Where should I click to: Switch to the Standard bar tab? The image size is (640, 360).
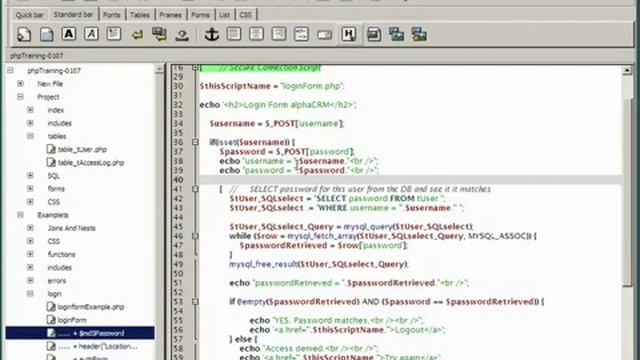(73, 15)
